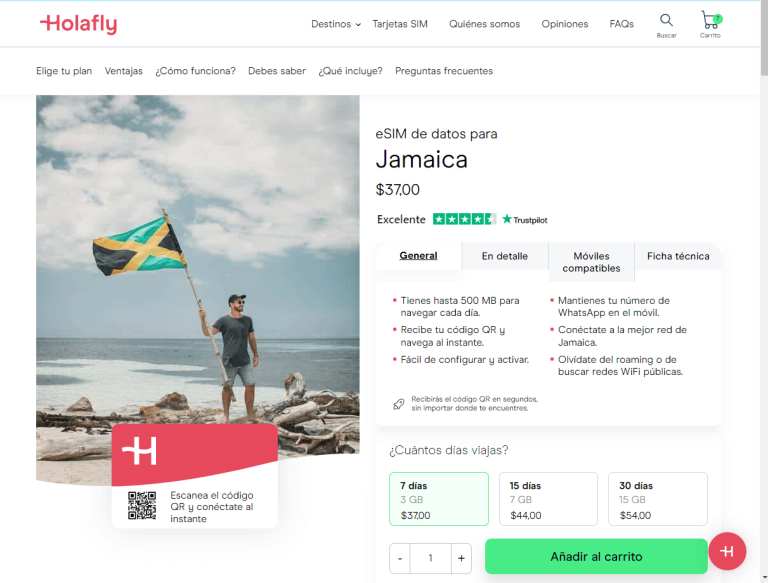Select the 7 días plan option
This screenshot has width=768, height=583.
click(438, 499)
